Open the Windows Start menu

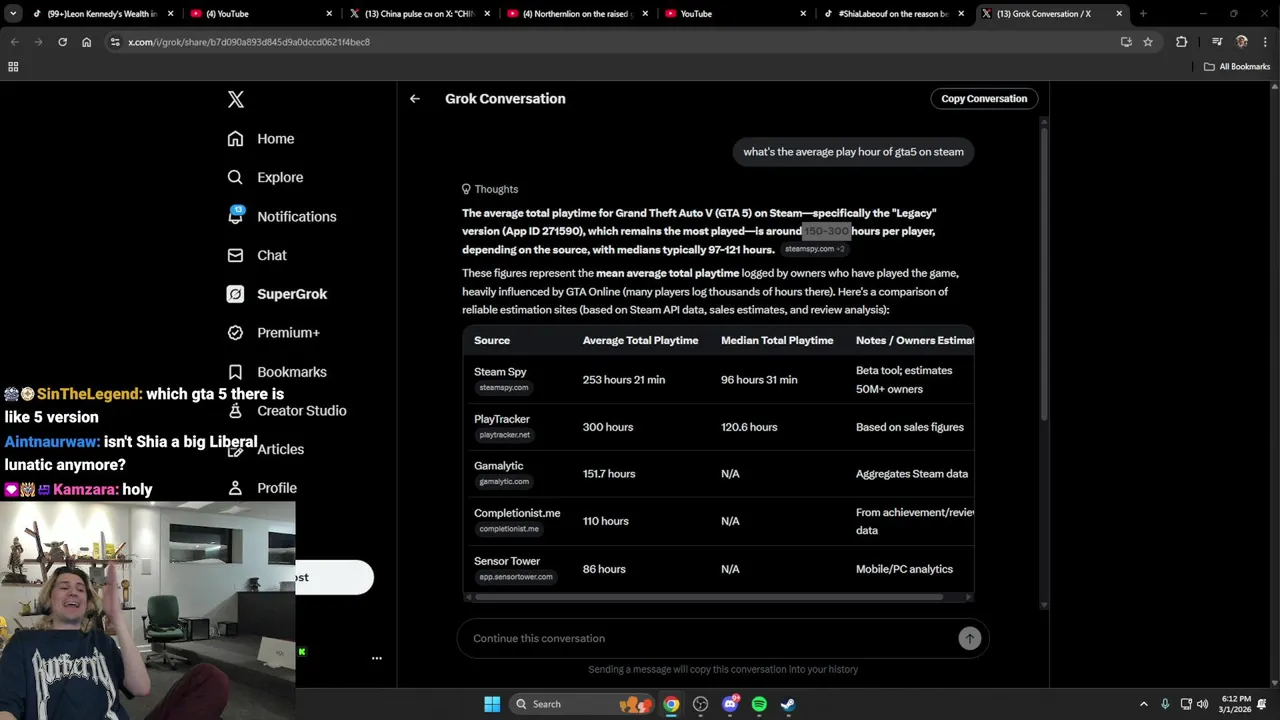(x=492, y=704)
